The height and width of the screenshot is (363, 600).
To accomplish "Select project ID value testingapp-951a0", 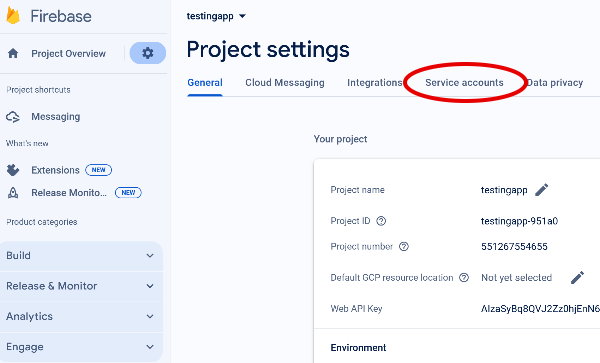I will [519, 221].
